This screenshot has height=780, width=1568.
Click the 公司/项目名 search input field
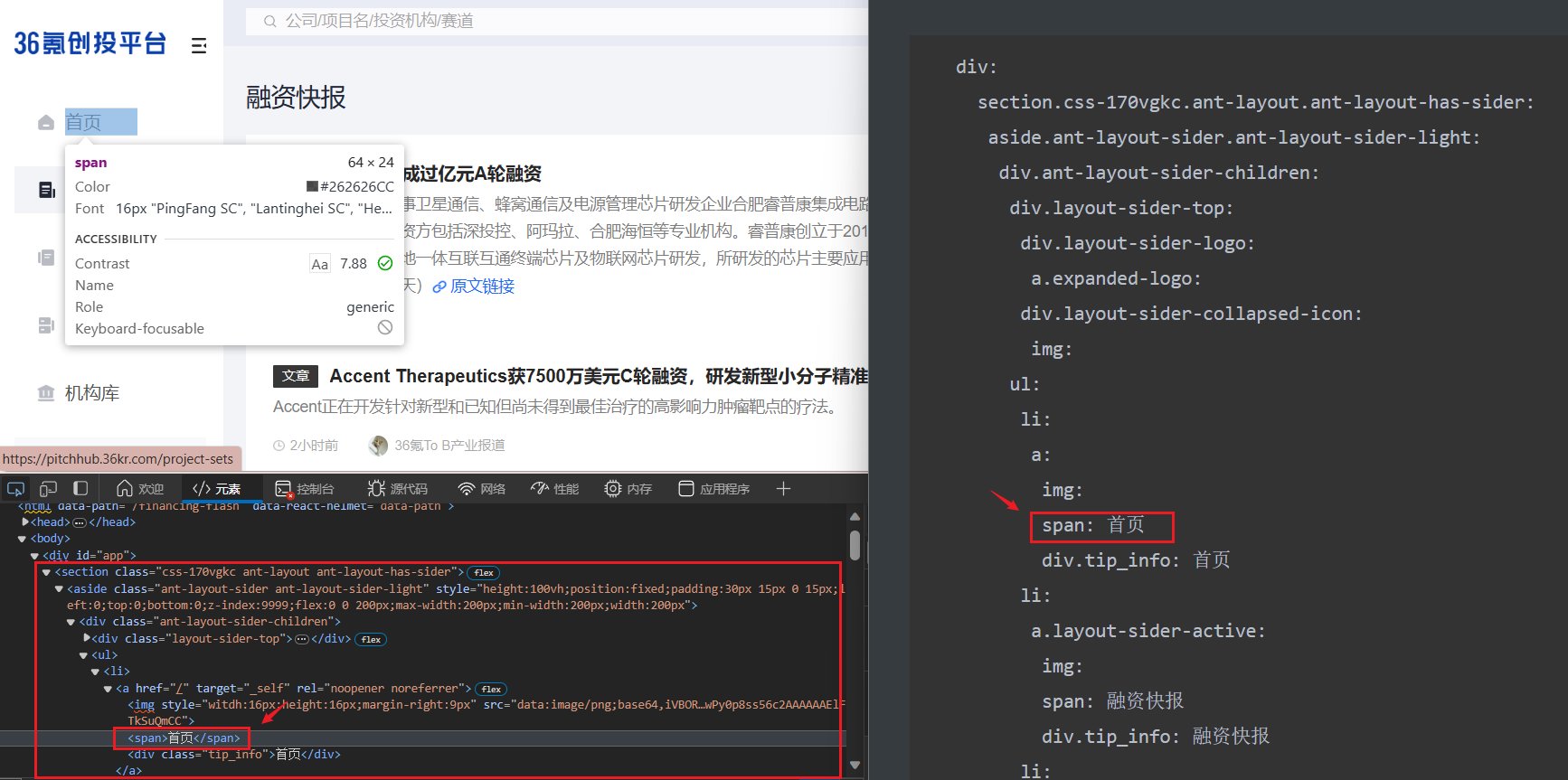[557, 21]
